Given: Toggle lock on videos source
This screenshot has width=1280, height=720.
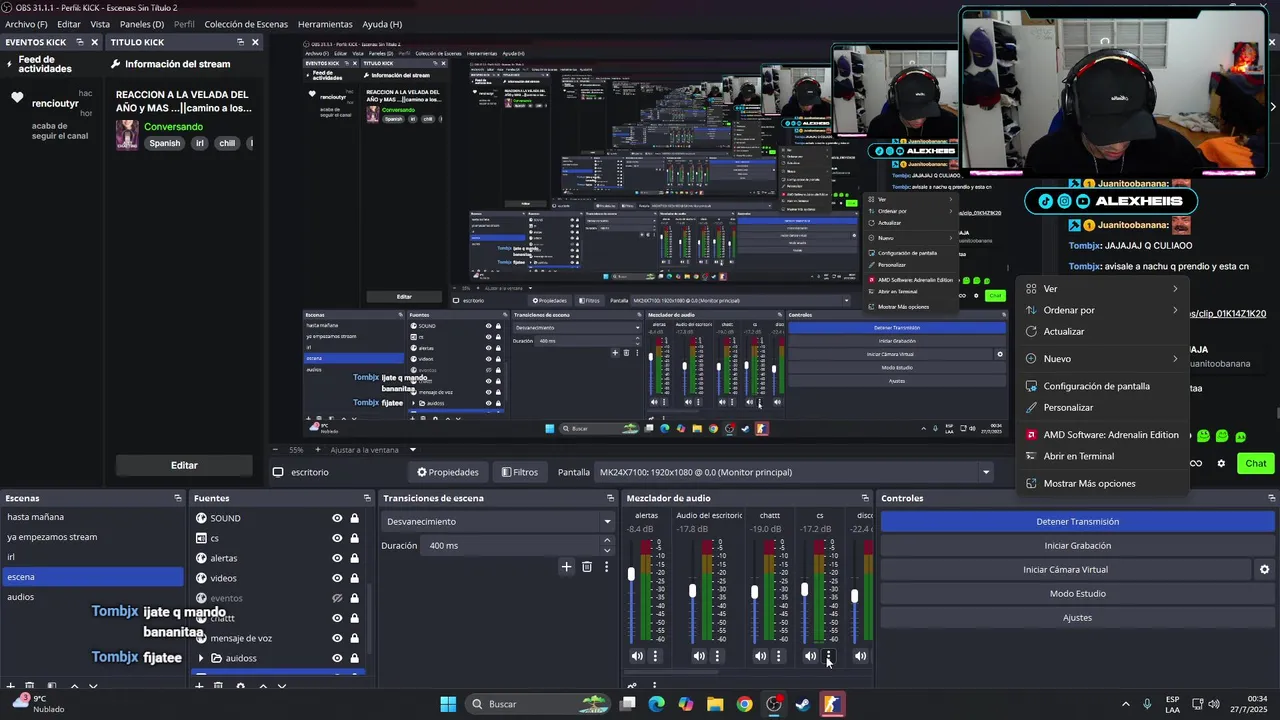Looking at the screenshot, I should tap(354, 578).
